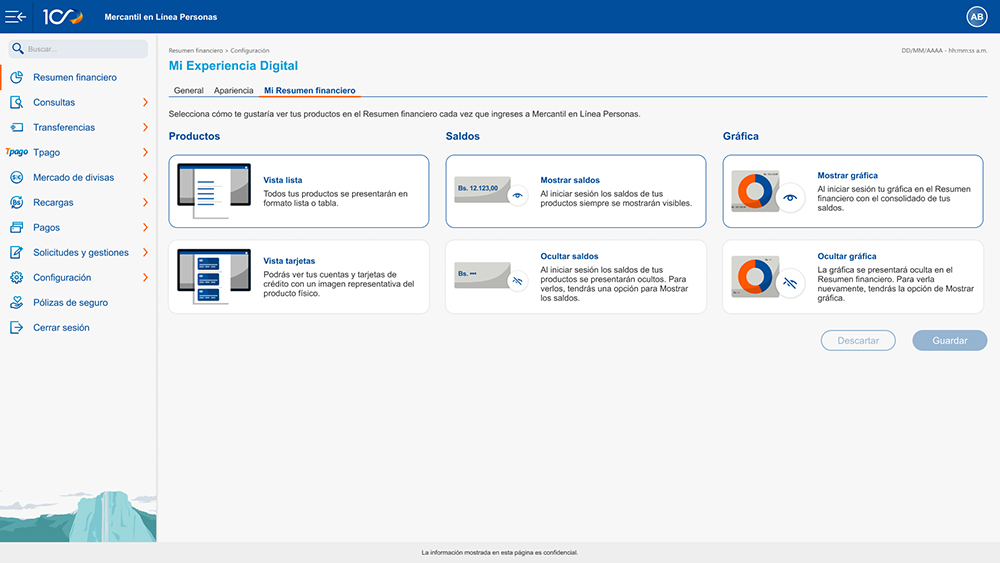Click the Mercantil logo in the header
This screenshot has width=1000, height=563.
[x=62, y=17]
